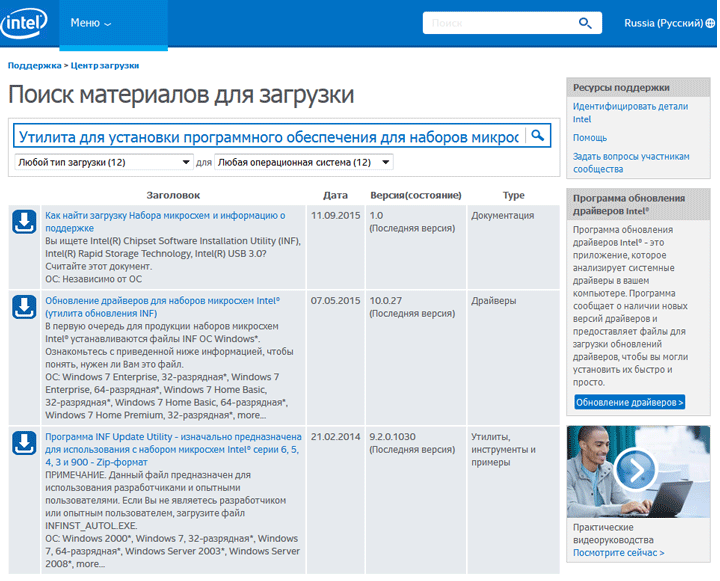Click the globe icon next to Russia (Русский)

coord(710,23)
